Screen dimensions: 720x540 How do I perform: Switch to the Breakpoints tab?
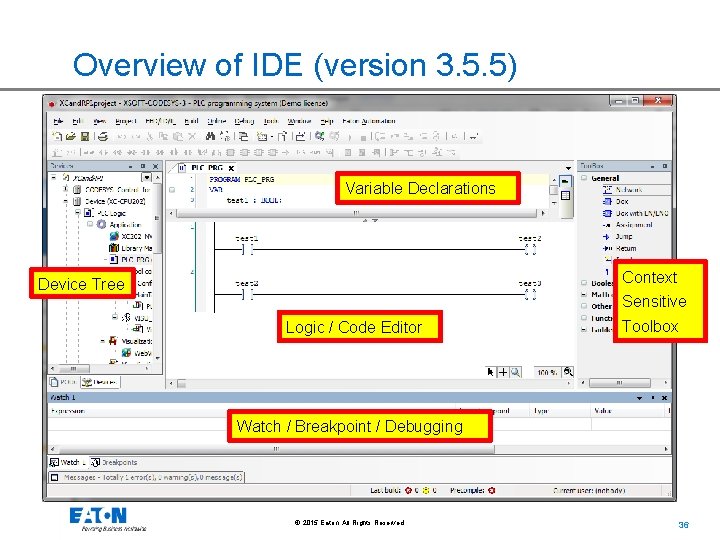pyautogui.click(x=114, y=462)
